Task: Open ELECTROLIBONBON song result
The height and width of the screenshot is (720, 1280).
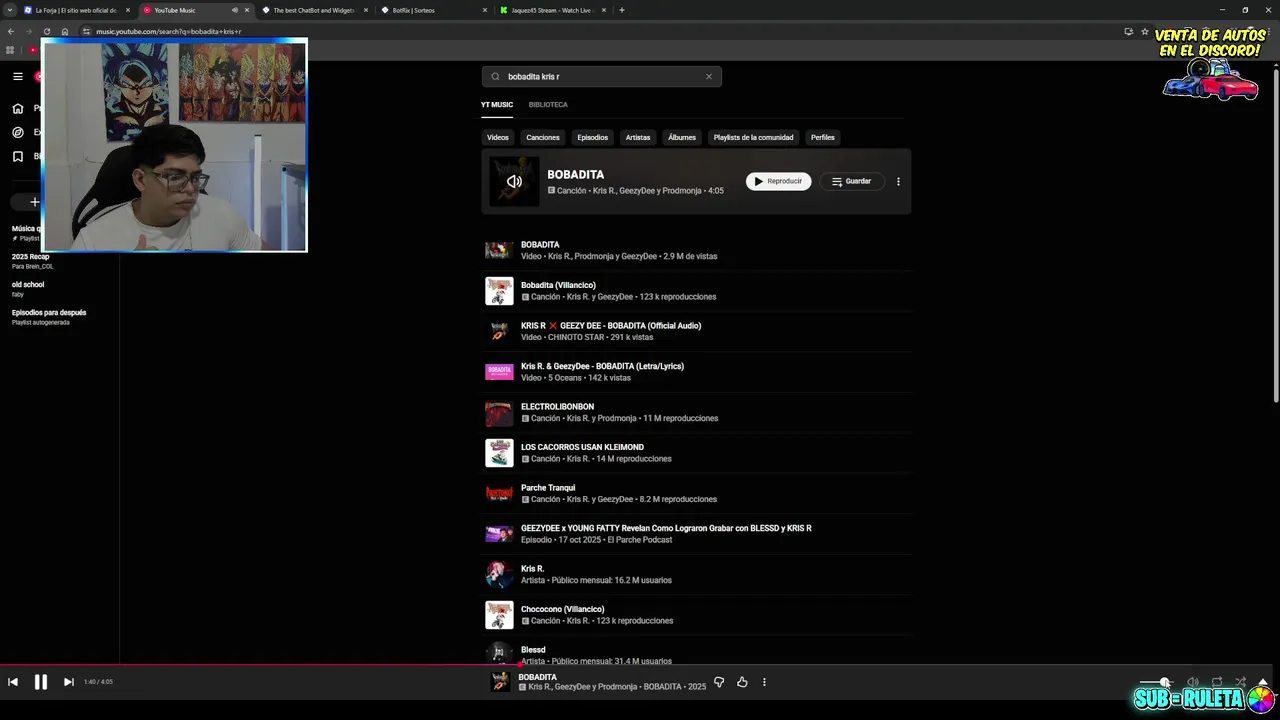Action: coord(696,412)
